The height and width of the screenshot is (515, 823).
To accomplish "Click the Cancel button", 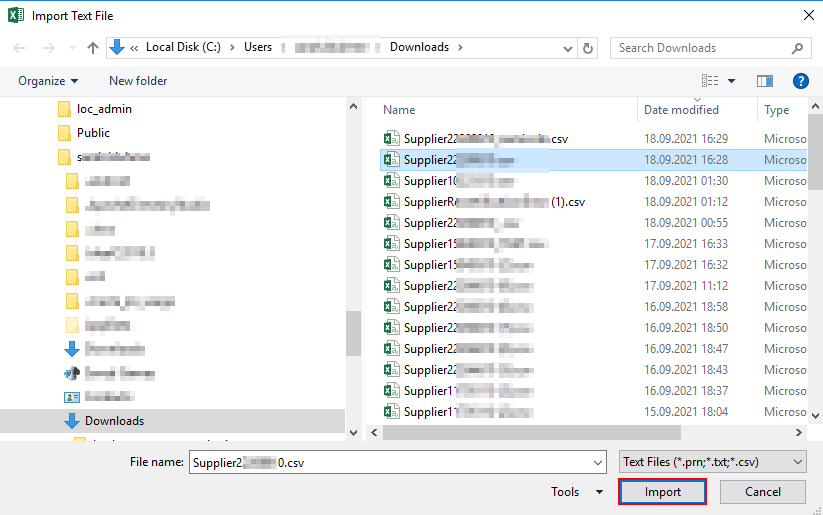I will [763, 492].
